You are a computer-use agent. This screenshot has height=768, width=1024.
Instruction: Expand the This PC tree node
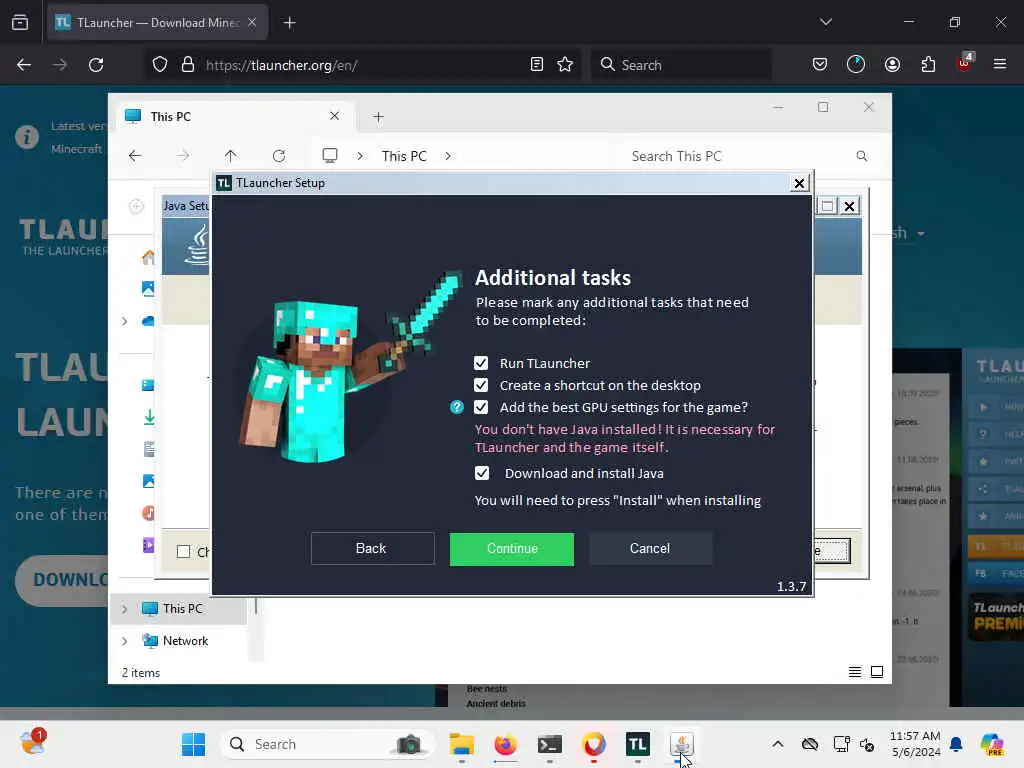point(124,609)
